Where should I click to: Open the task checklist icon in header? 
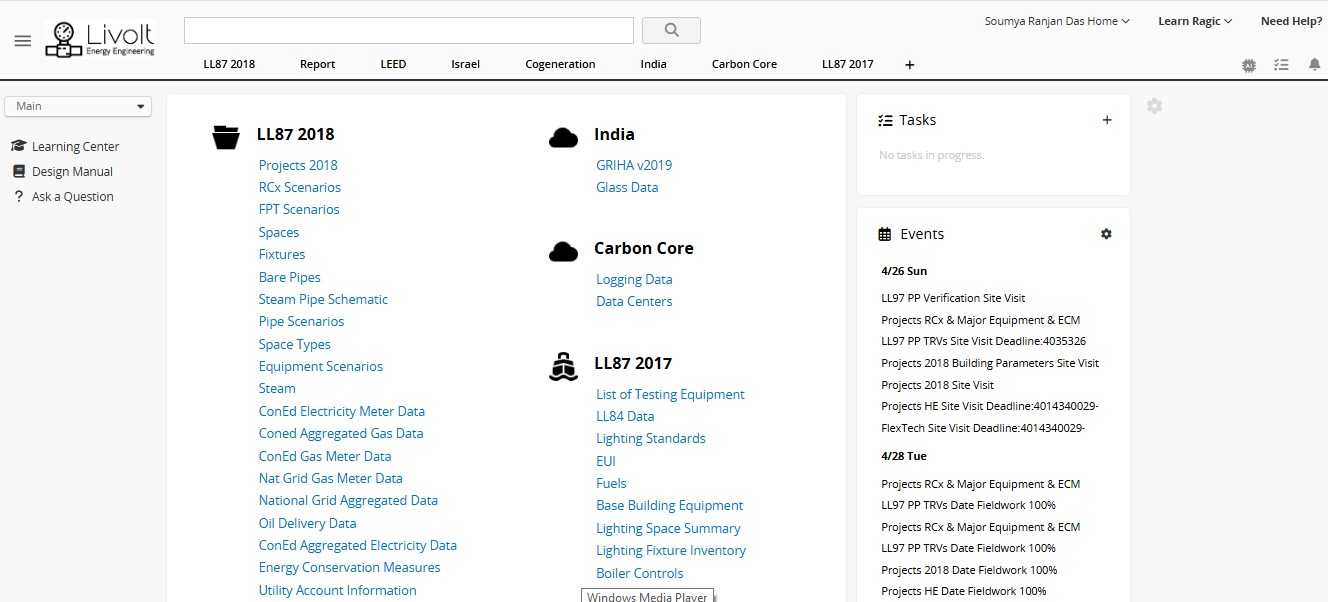click(x=1281, y=65)
